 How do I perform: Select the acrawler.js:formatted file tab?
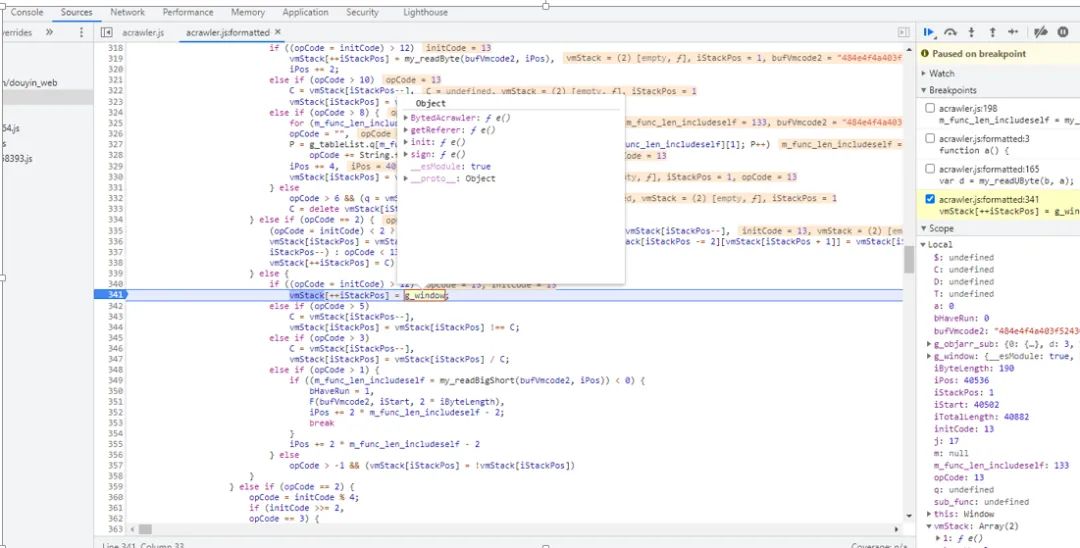[227, 32]
